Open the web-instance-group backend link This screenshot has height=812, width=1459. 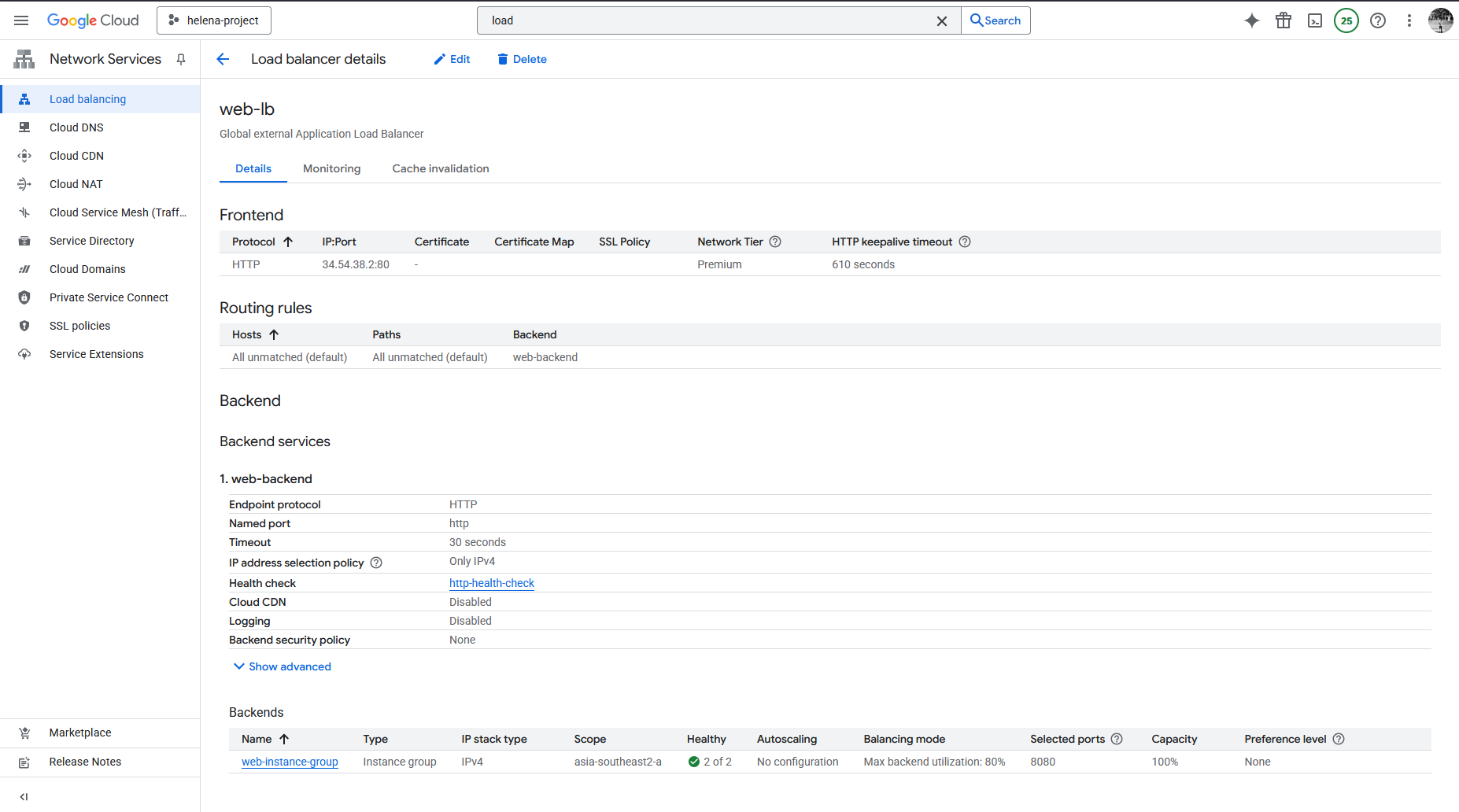click(290, 762)
